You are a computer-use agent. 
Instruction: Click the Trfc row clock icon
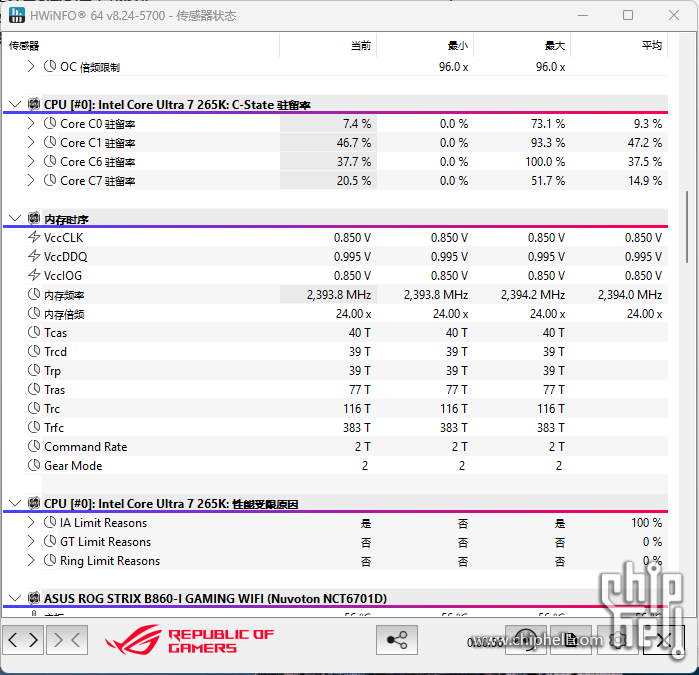click(x=34, y=427)
